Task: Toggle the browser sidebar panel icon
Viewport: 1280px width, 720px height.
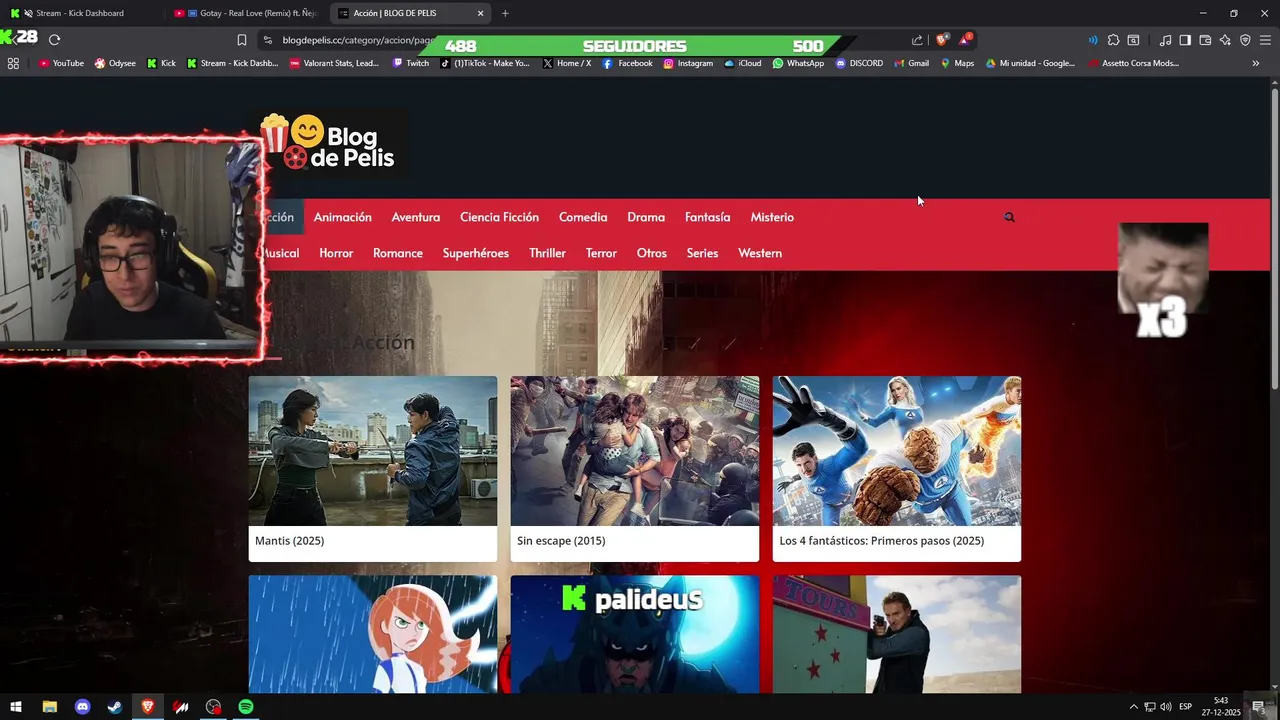Action: click(x=1185, y=40)
